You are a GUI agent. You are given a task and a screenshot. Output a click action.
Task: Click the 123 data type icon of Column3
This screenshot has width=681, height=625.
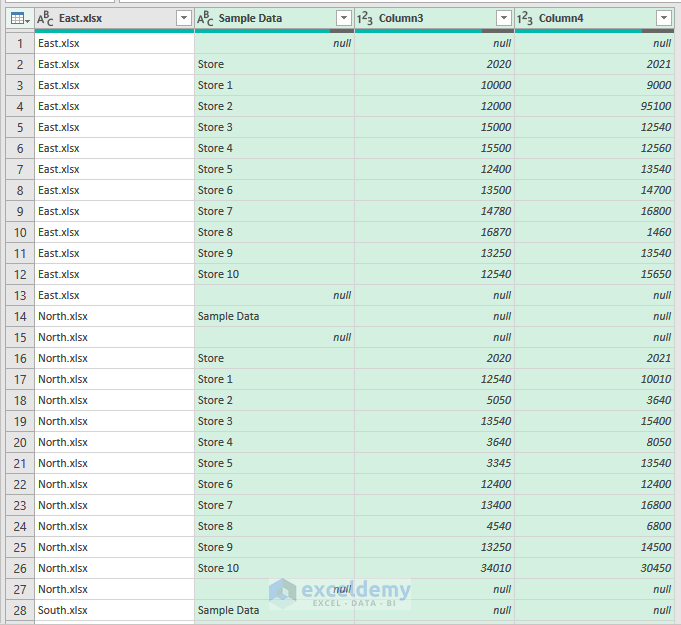[x=365, y=19]
